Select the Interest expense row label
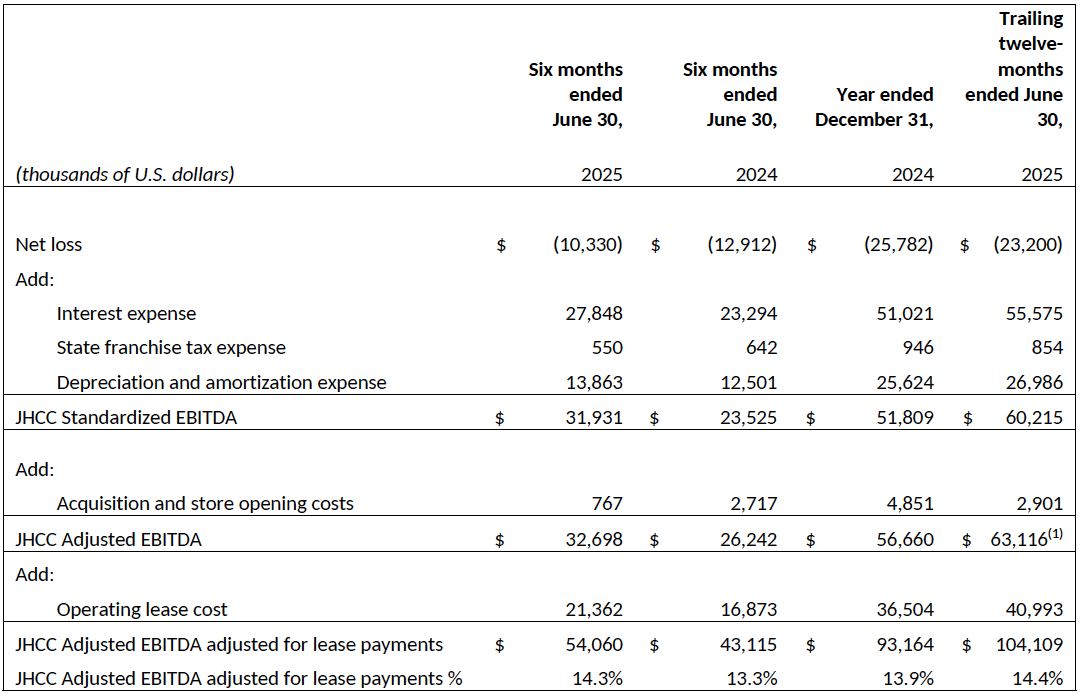The width and height of the screenshot is (1080, 694). point(126,314)
